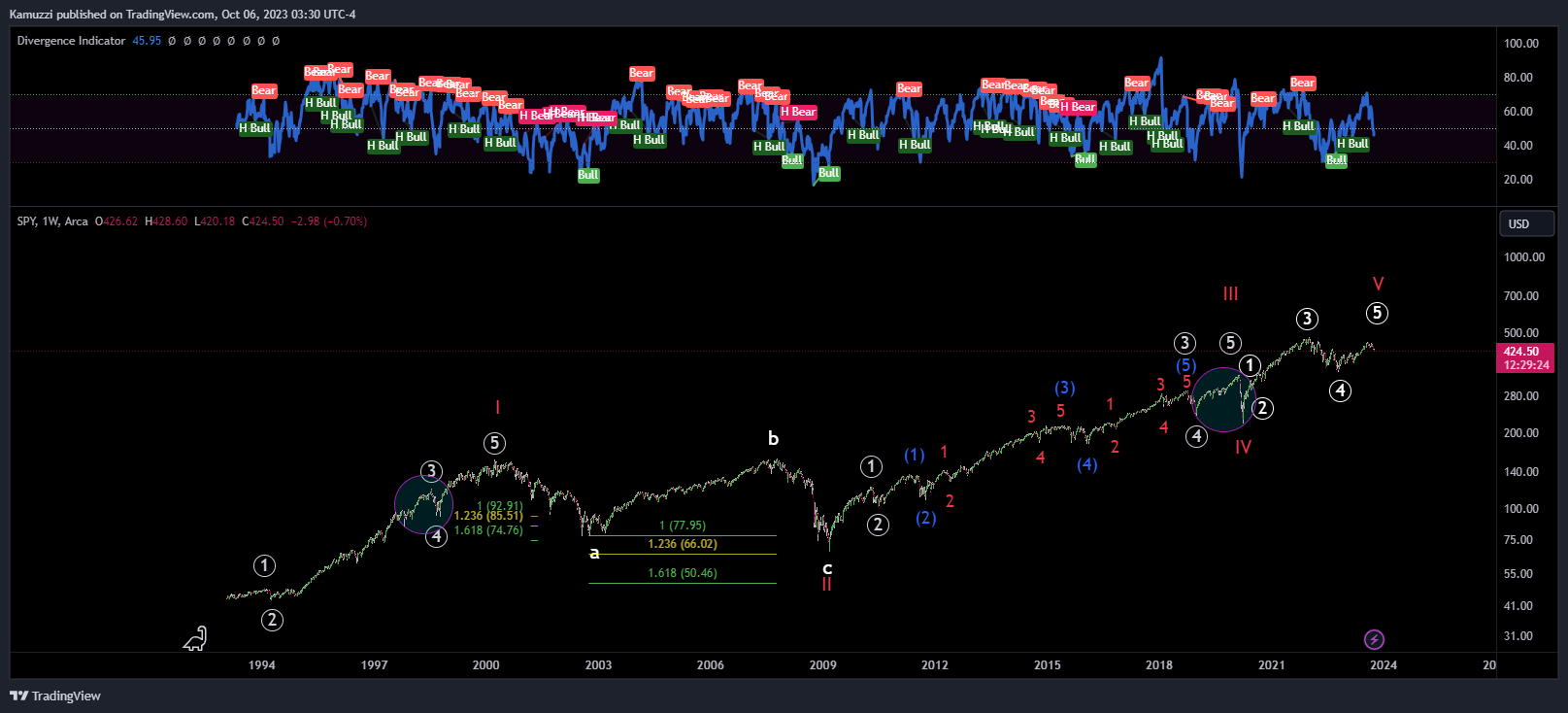Click the Fibonacci level 1.236 (85.51)
This screenshot has width=1568, height=713.
coord(488,516)
